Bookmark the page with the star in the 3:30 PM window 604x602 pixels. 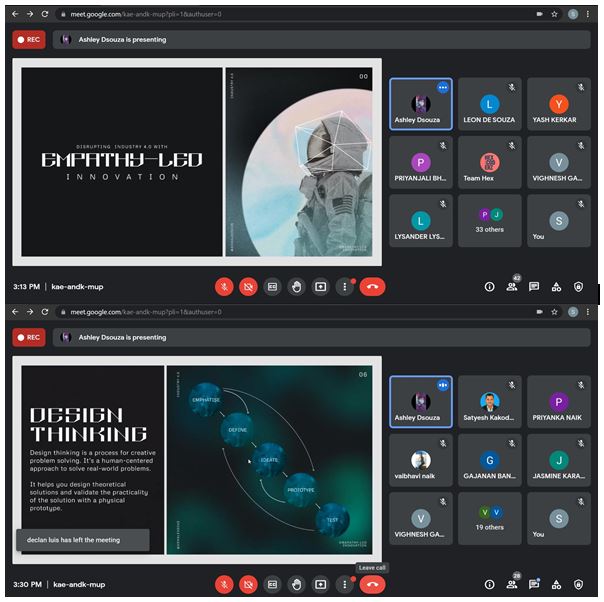[554, 312]
